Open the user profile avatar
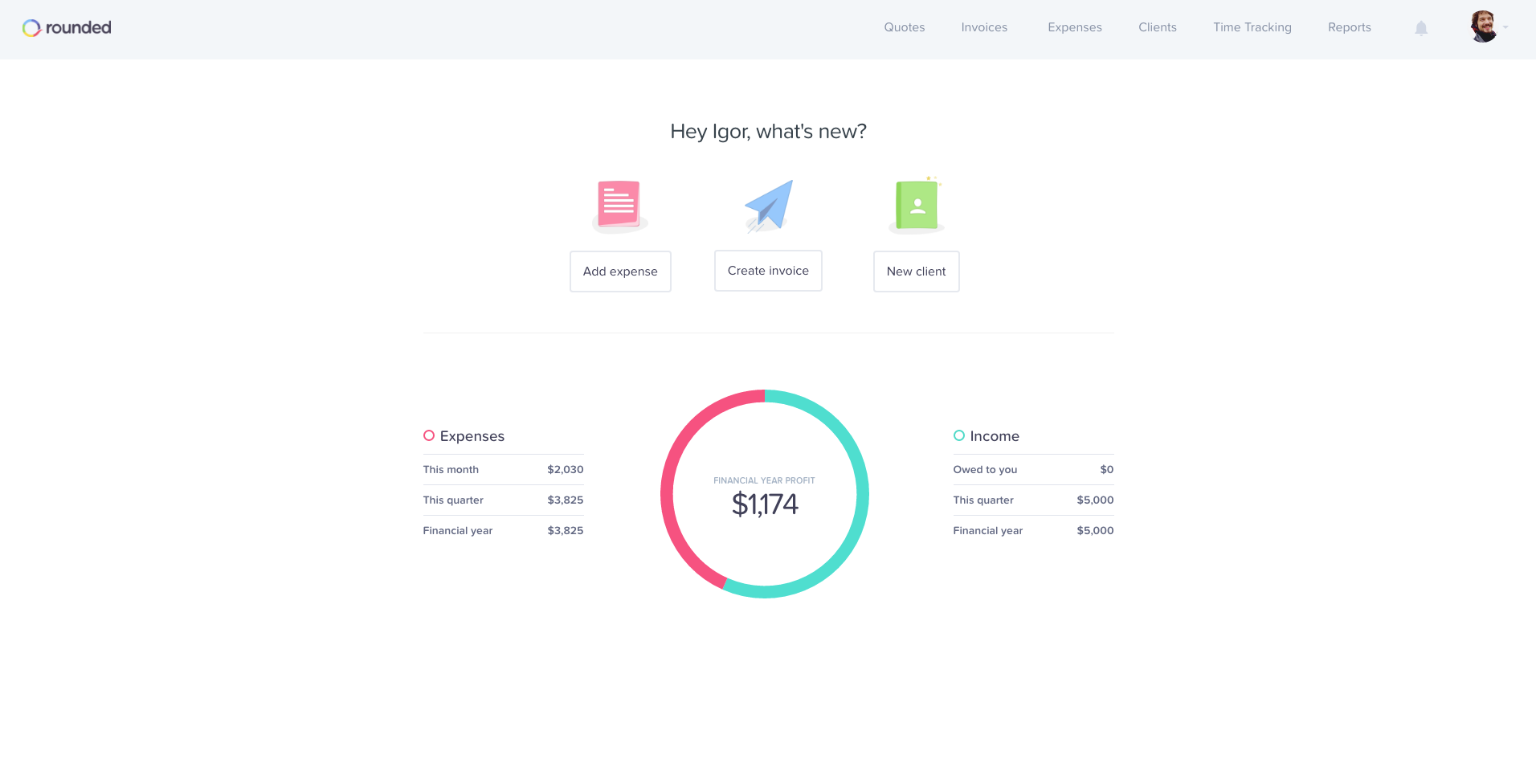The height and width of the screenshot is (784, 1536). [1482, 27]
